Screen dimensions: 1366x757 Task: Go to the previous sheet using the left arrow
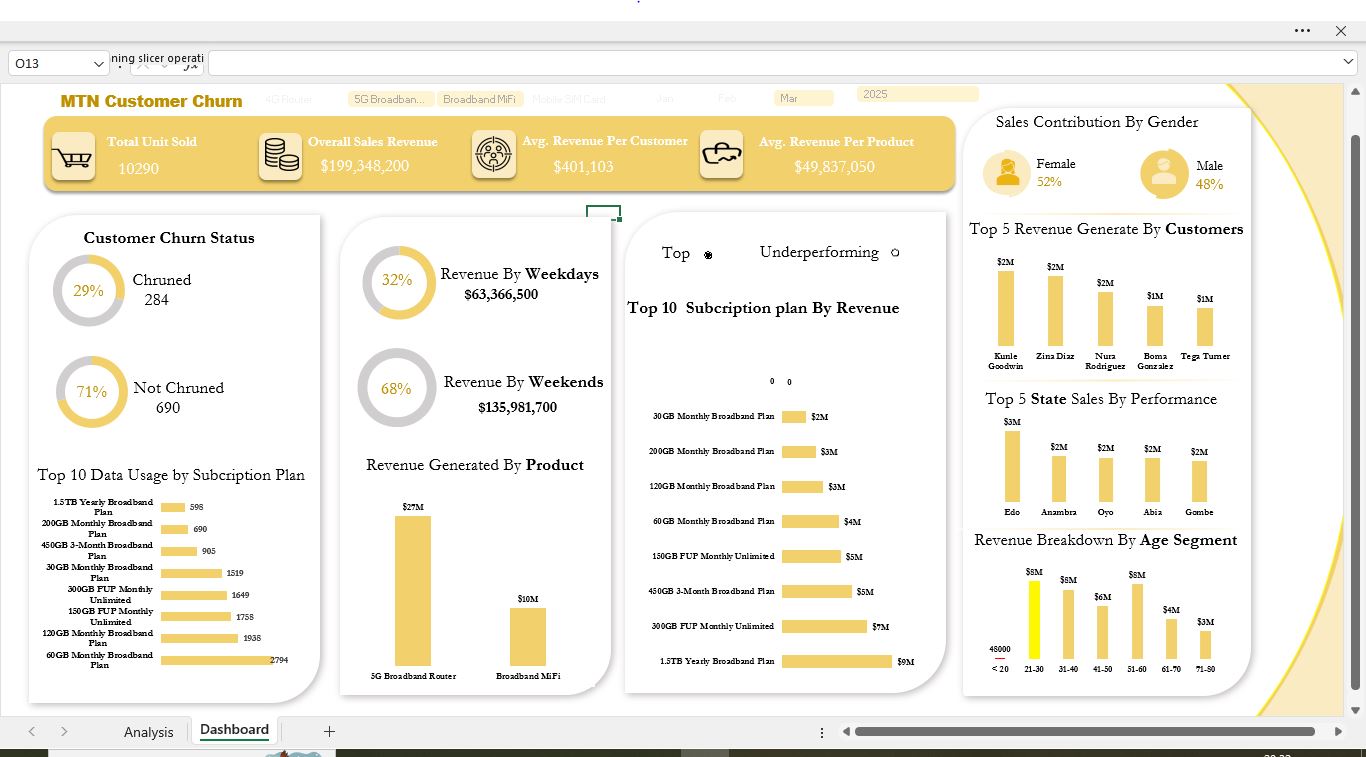tap(32, 732)
